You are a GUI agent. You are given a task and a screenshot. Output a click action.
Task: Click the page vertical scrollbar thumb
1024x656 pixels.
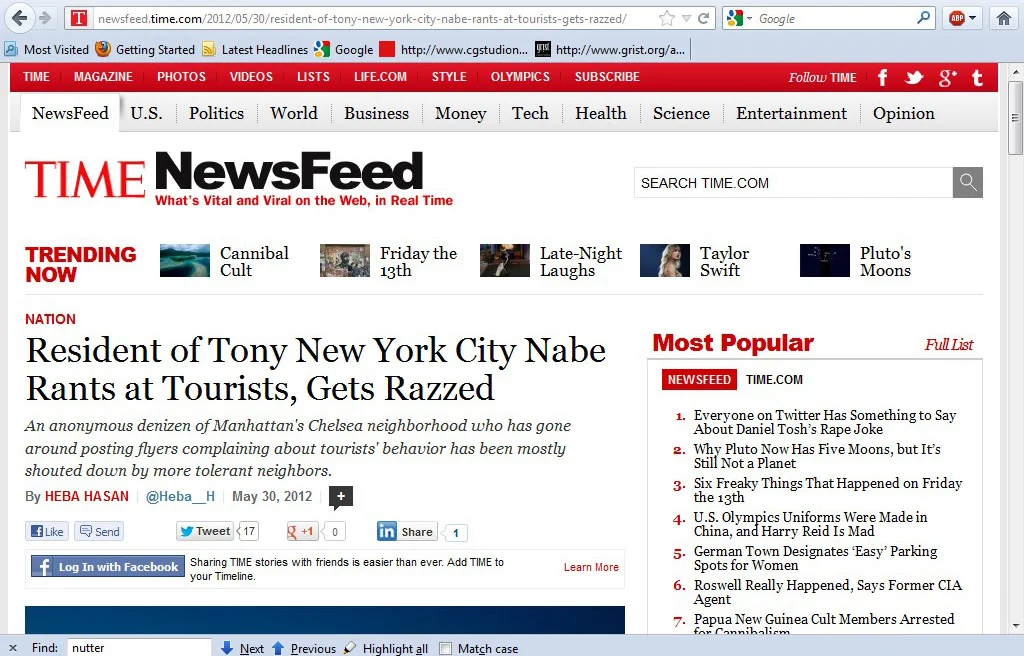(x=1014, y=118)
